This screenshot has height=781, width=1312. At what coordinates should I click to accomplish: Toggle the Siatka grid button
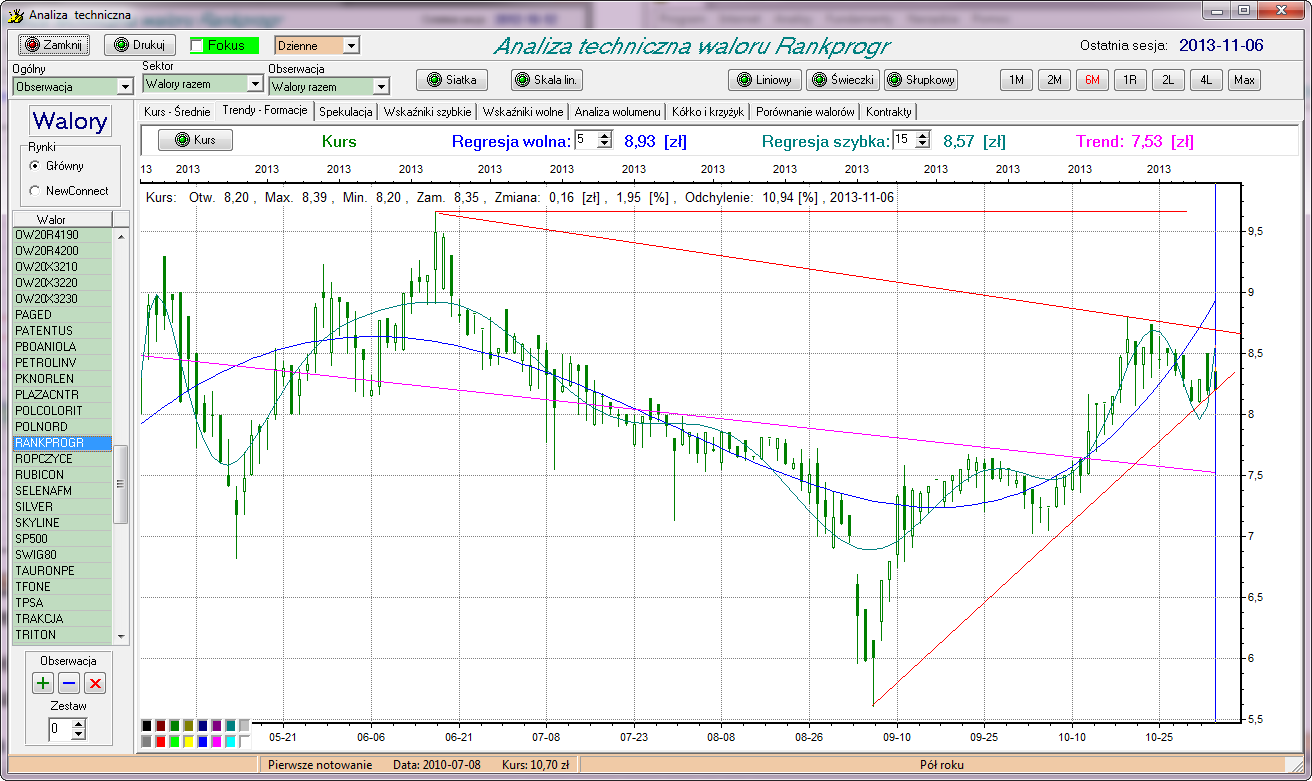point(452,80)
